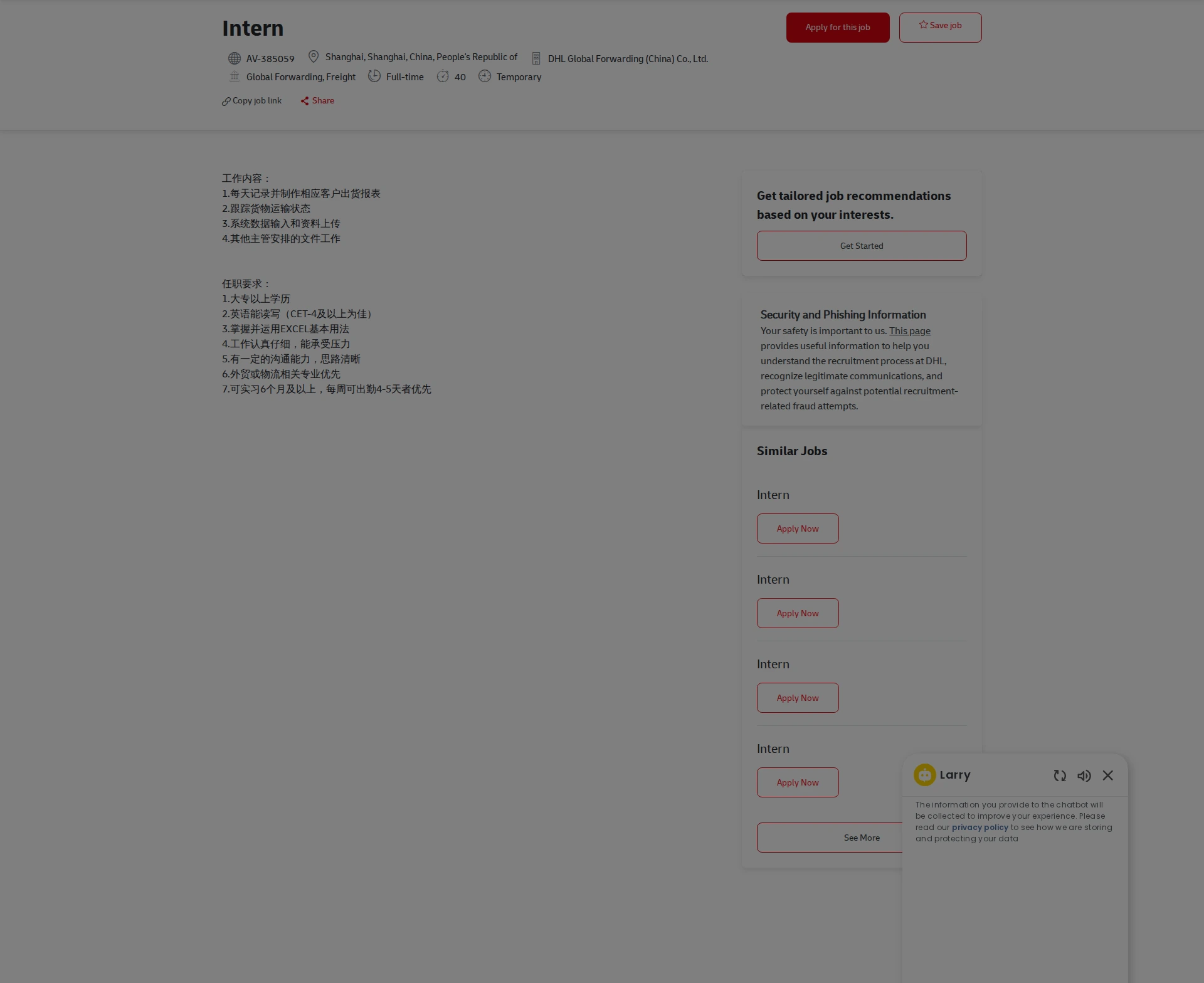
Task: Click the line '6.外贸或物流相关专业优先'
Action: (281, 374)
